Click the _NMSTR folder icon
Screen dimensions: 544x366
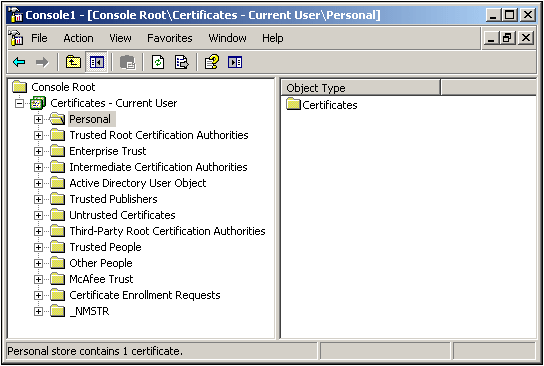(x=57, y=311)
